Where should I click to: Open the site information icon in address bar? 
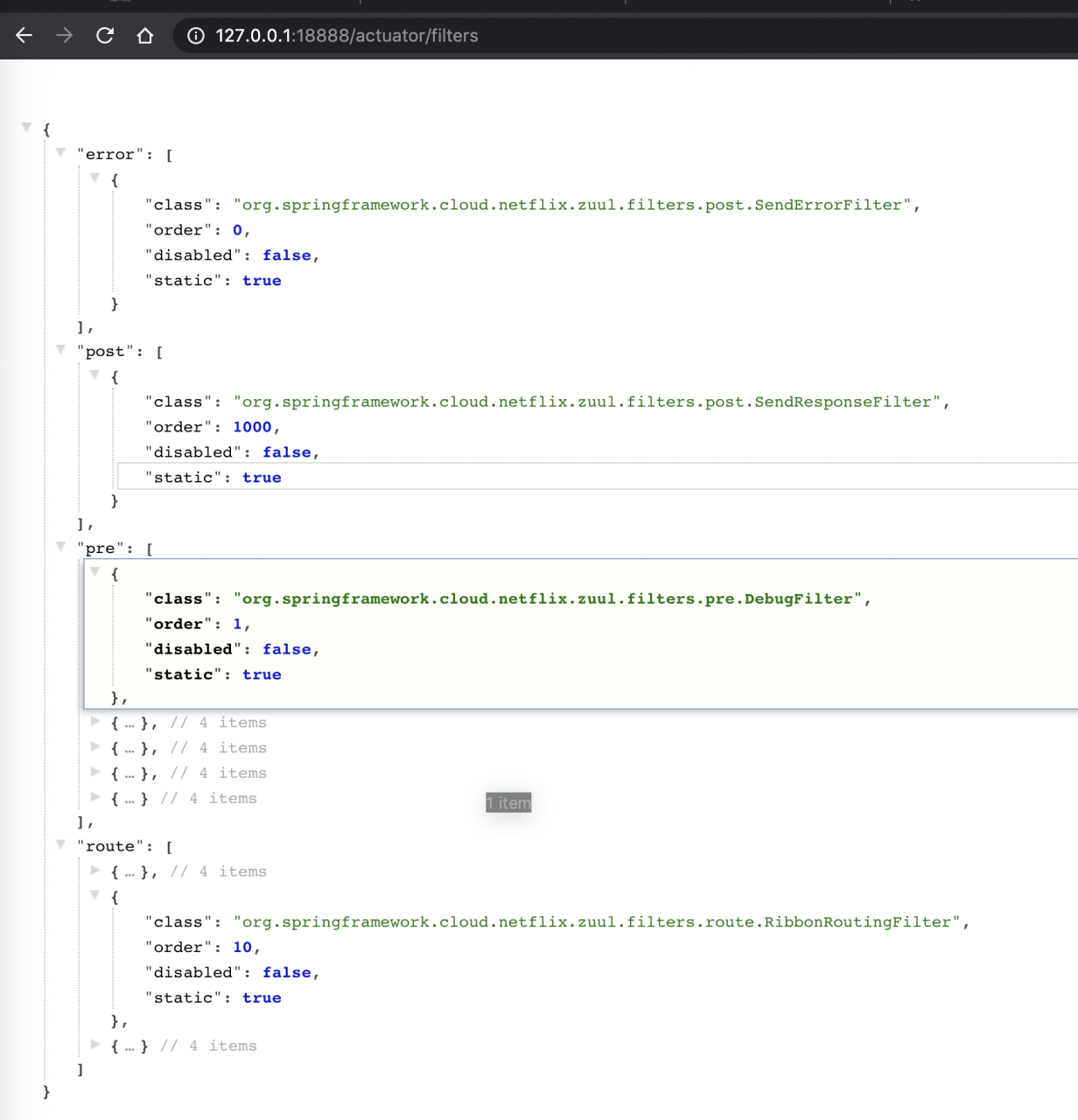point(196,36)
